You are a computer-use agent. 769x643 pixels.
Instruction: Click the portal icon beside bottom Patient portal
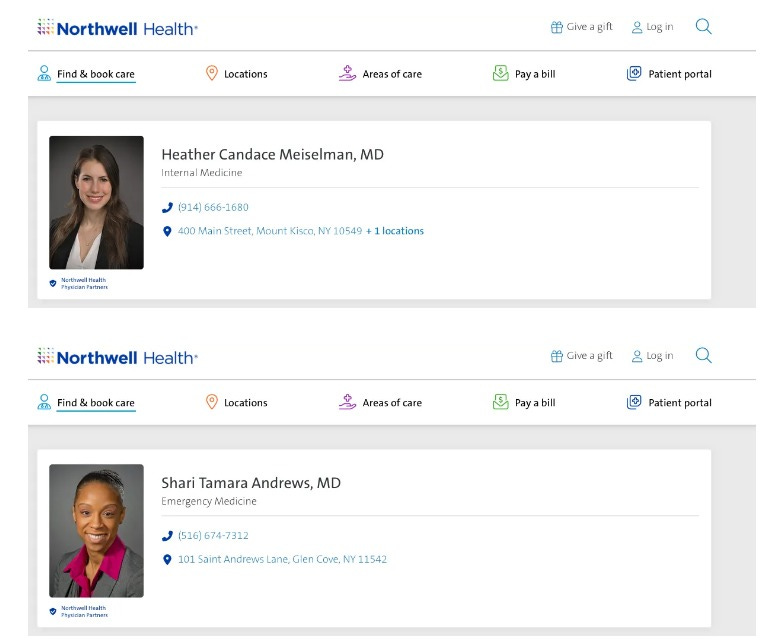[634, 402]
